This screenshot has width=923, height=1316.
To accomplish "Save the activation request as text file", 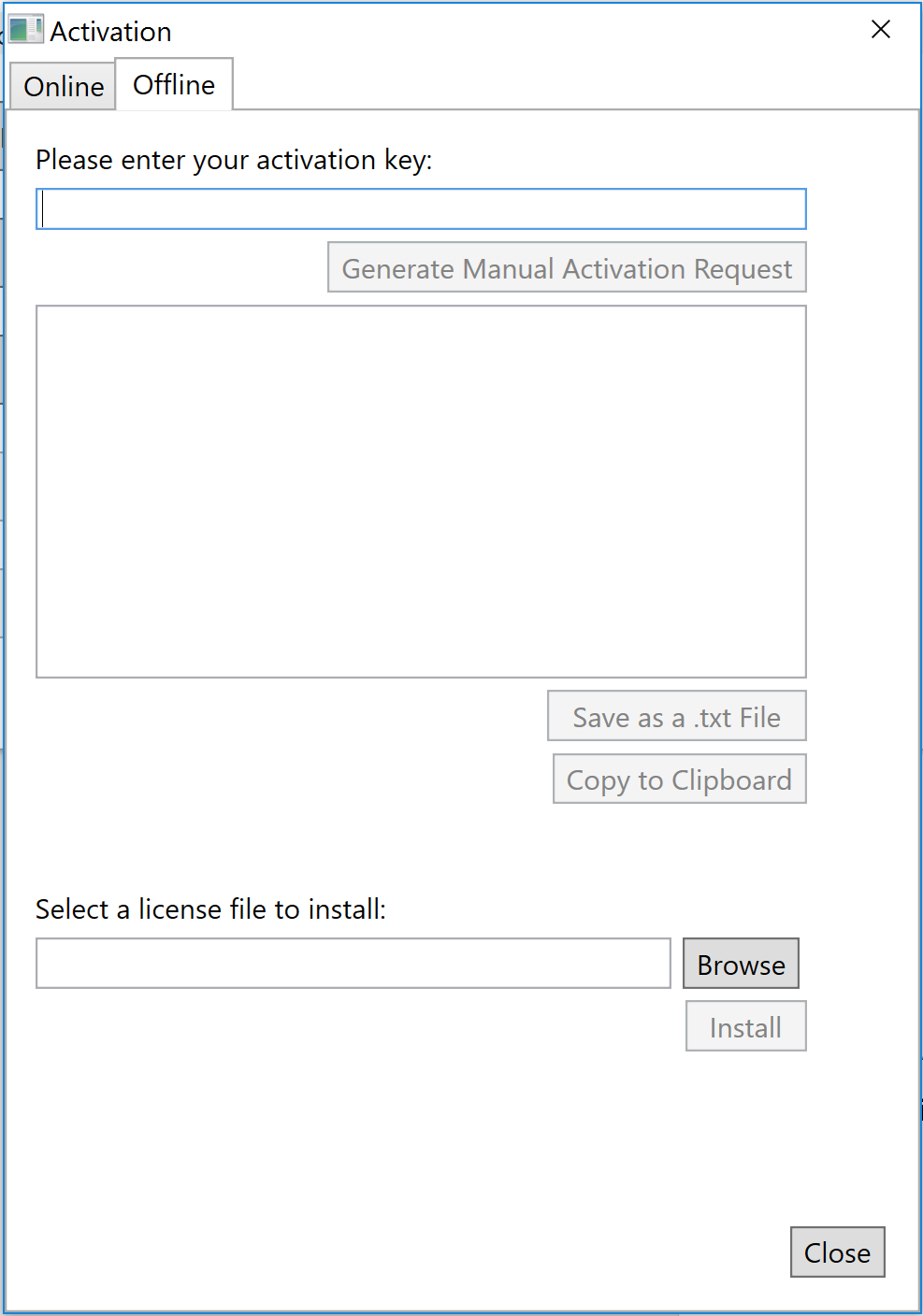I will pos(676,717).
